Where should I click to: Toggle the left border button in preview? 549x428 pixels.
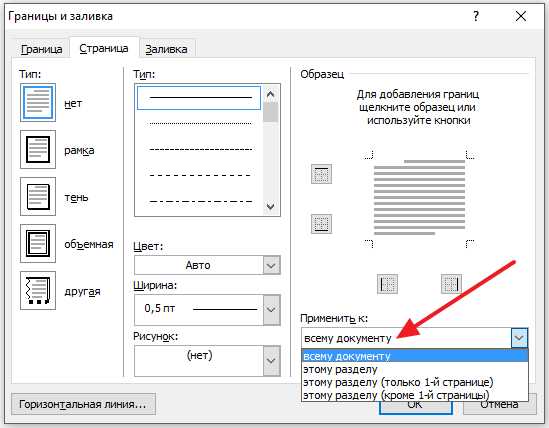pos(388,284)
